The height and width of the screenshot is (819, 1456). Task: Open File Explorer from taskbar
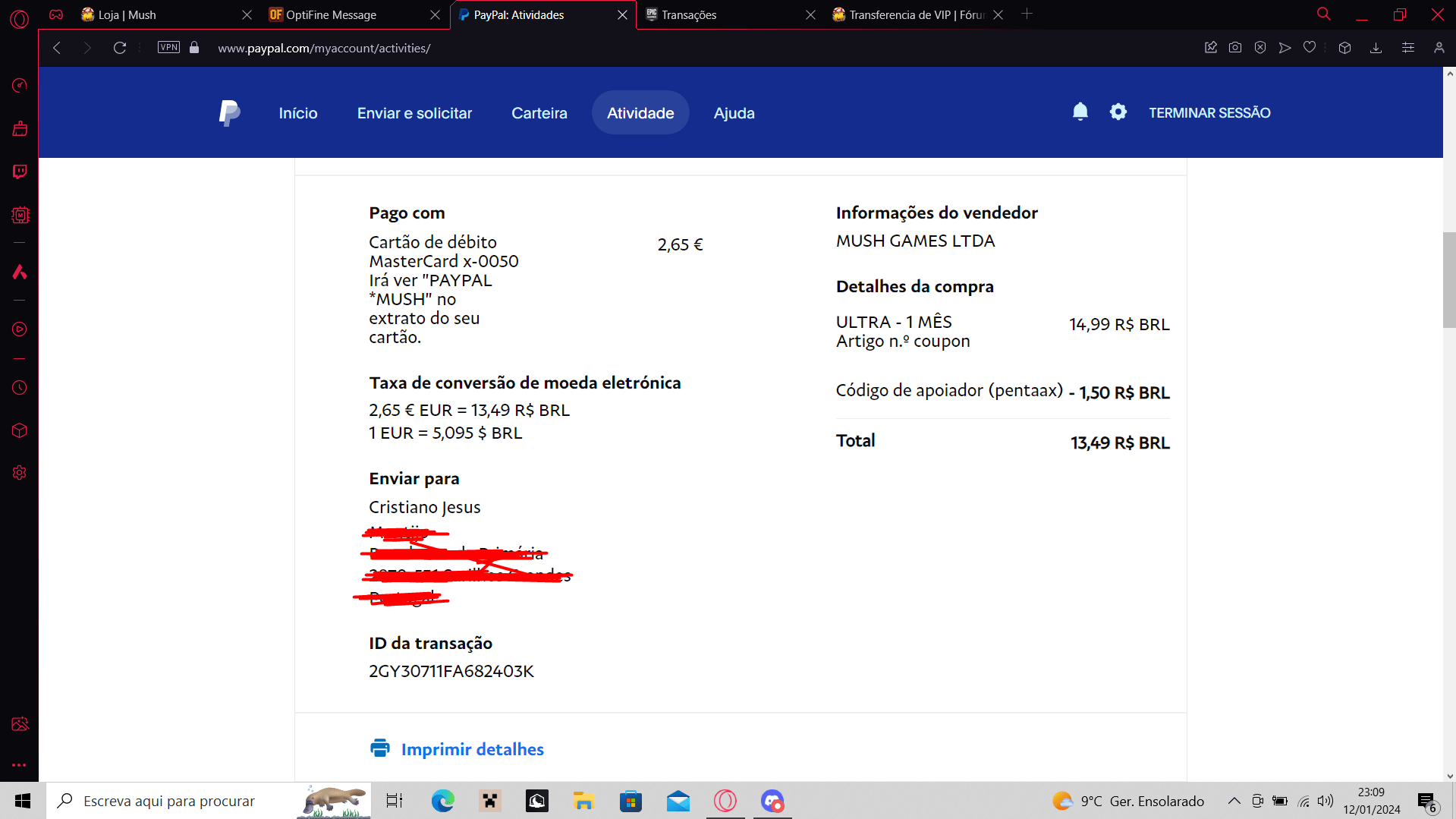pyautogui.click(x=583, y=801)
